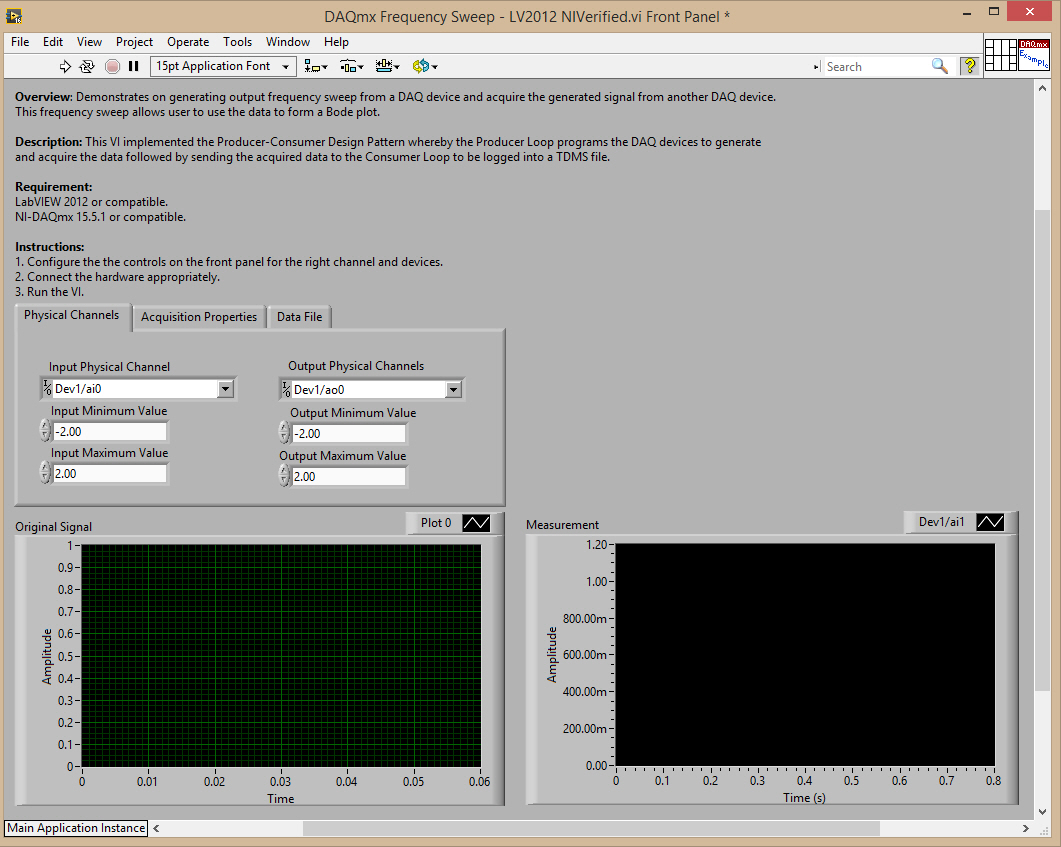Click the Measurement graph black plot area
Screen dimensions: 1061x847
click(805, 655)
